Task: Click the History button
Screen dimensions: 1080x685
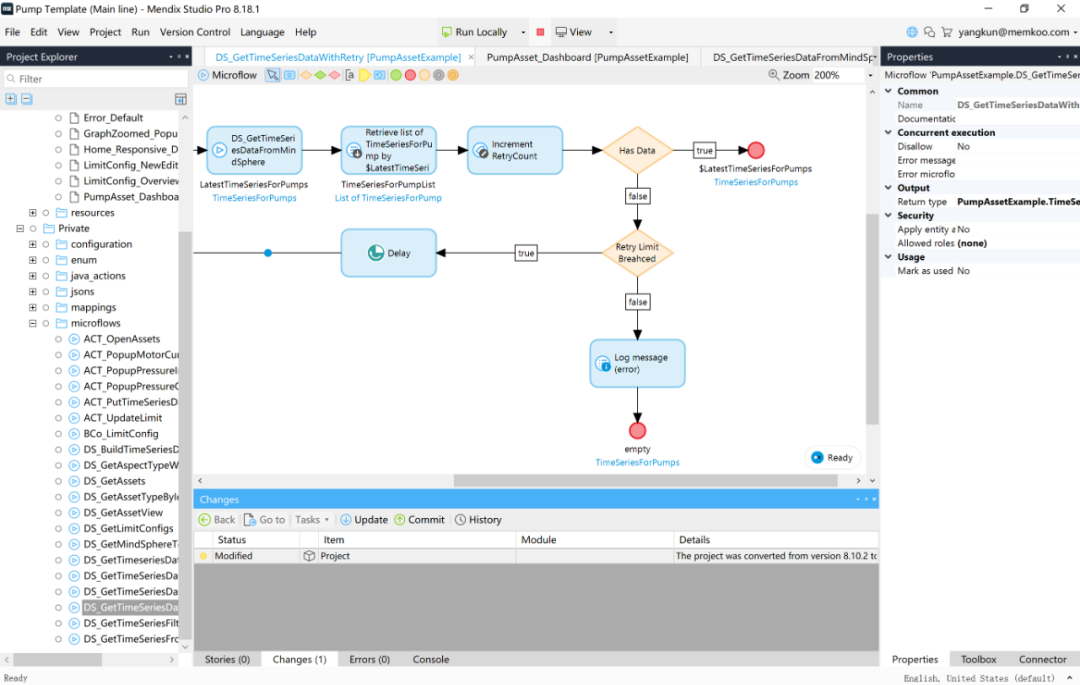Action: pyautogui.click(x=478, y=520)
